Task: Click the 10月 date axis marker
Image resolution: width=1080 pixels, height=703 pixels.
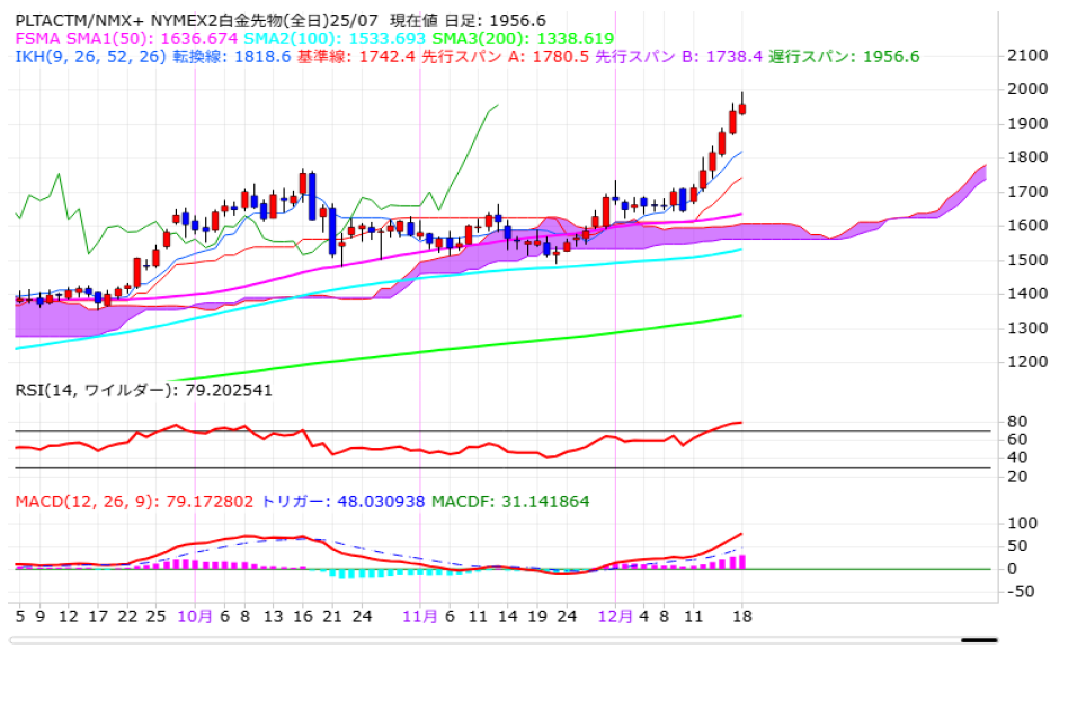Action: (x=194, y=617)
